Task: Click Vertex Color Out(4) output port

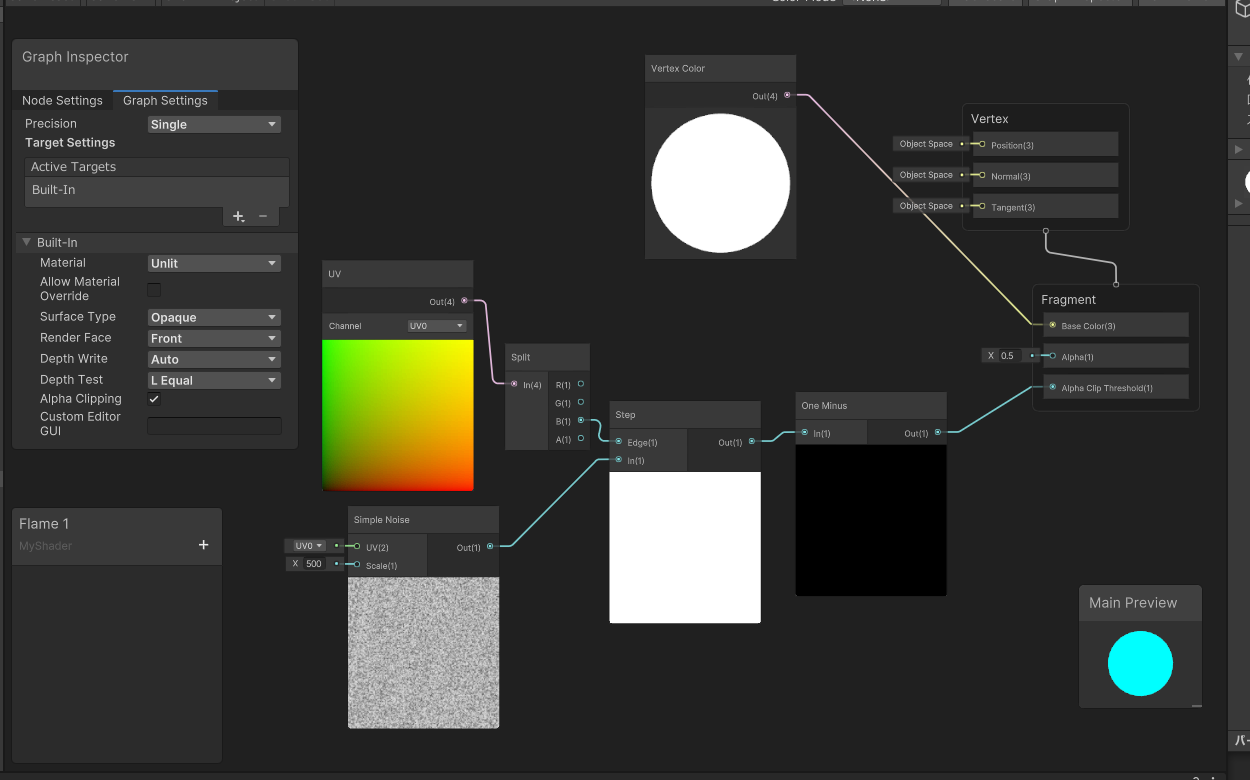Action: (x=788, y=95)
